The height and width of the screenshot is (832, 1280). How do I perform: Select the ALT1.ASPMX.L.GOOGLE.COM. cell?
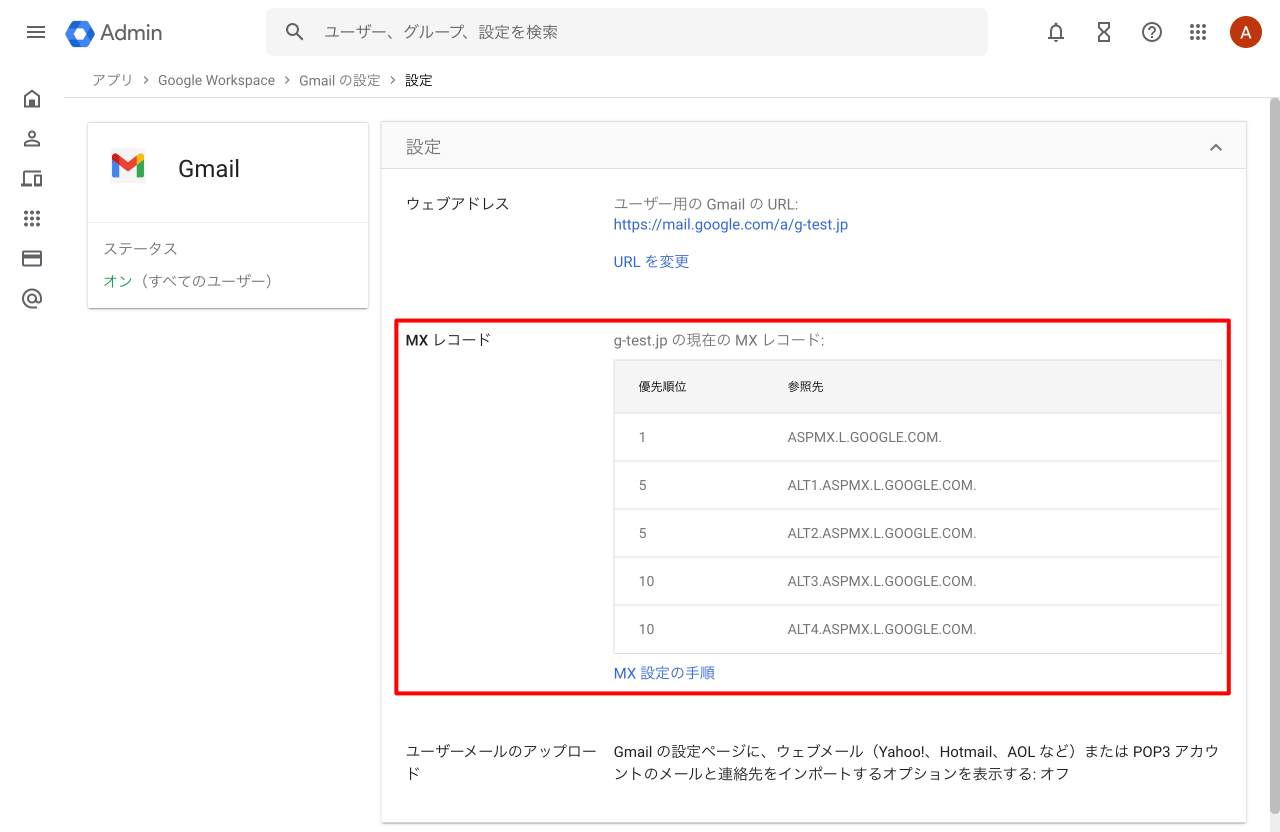[882, 485]
